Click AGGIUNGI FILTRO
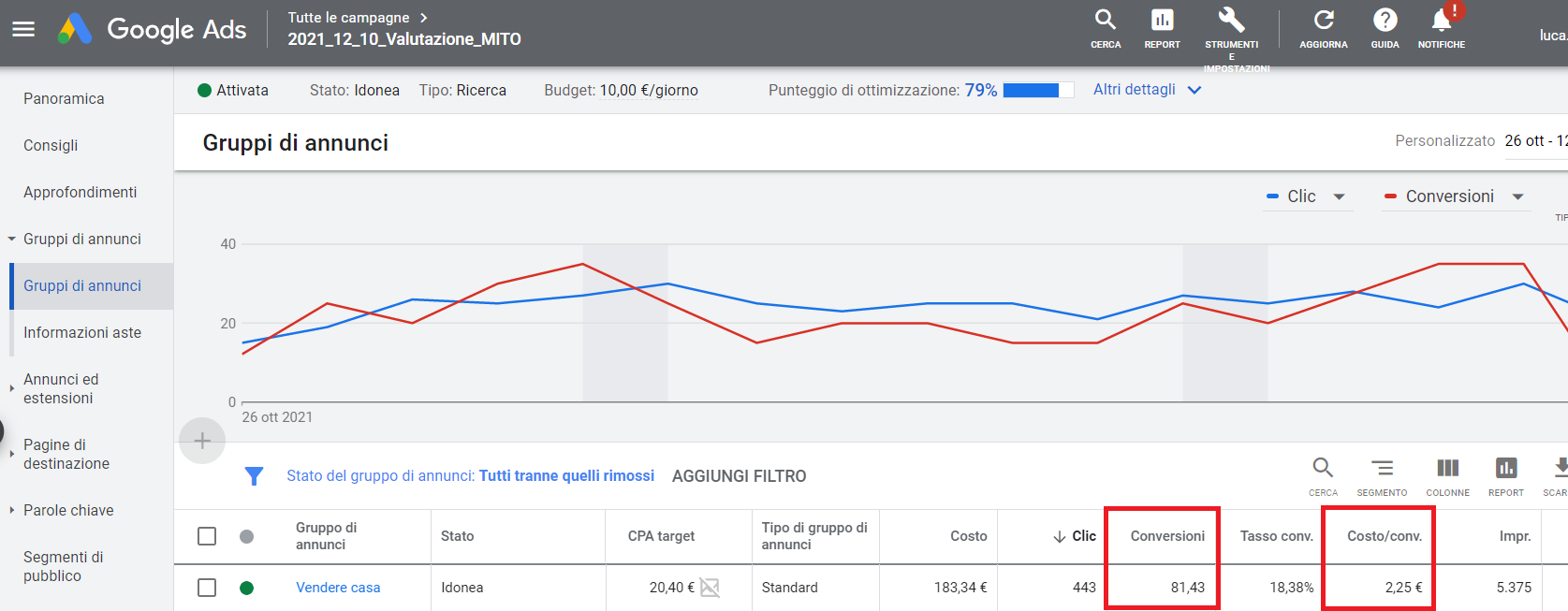1568x611 pixels. click(739, 476)
